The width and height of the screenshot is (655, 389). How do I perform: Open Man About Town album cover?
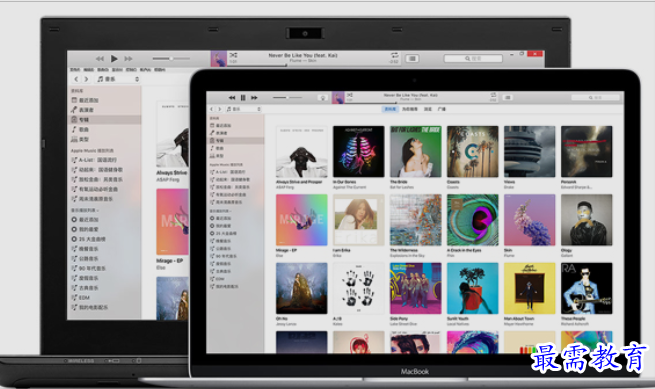530,288
